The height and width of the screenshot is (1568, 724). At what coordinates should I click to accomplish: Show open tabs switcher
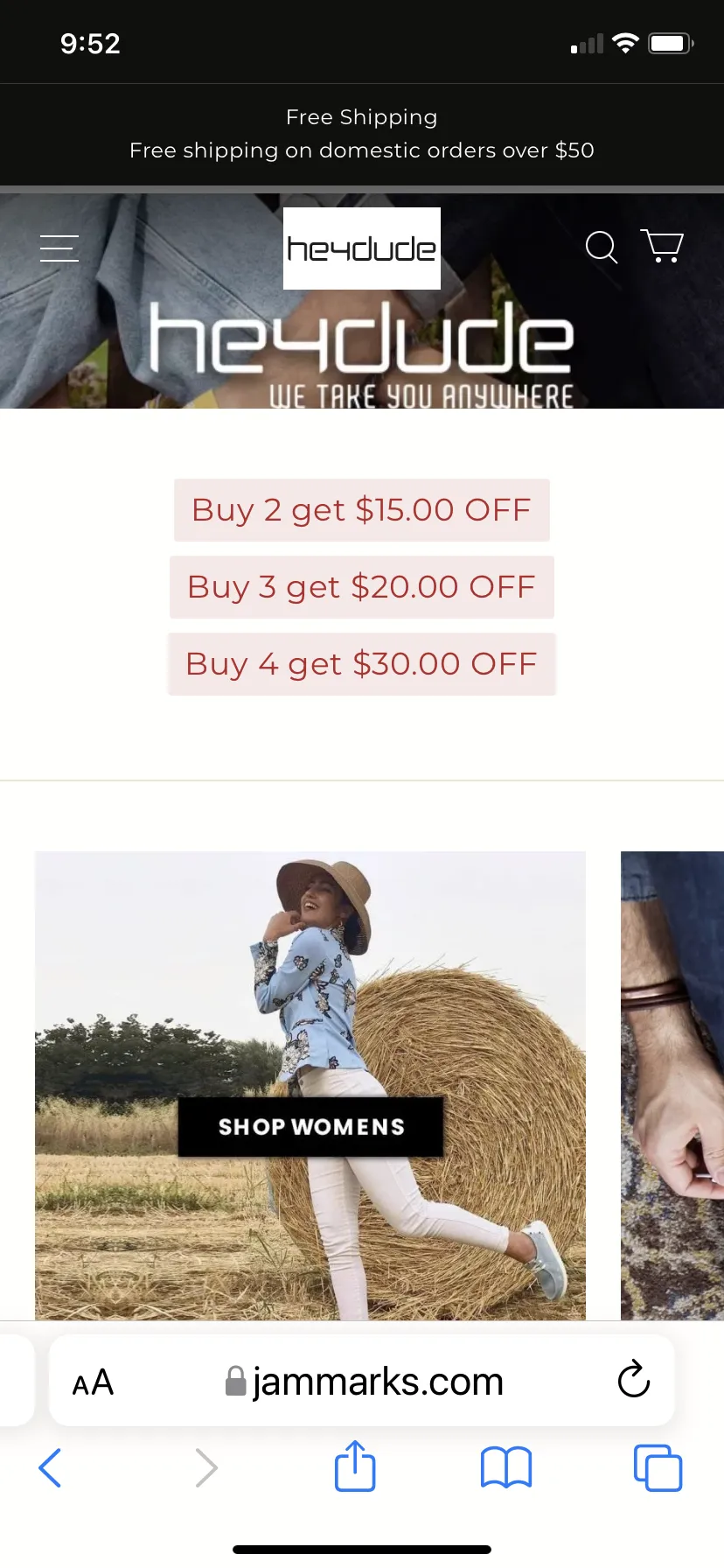coord(658,1467)
